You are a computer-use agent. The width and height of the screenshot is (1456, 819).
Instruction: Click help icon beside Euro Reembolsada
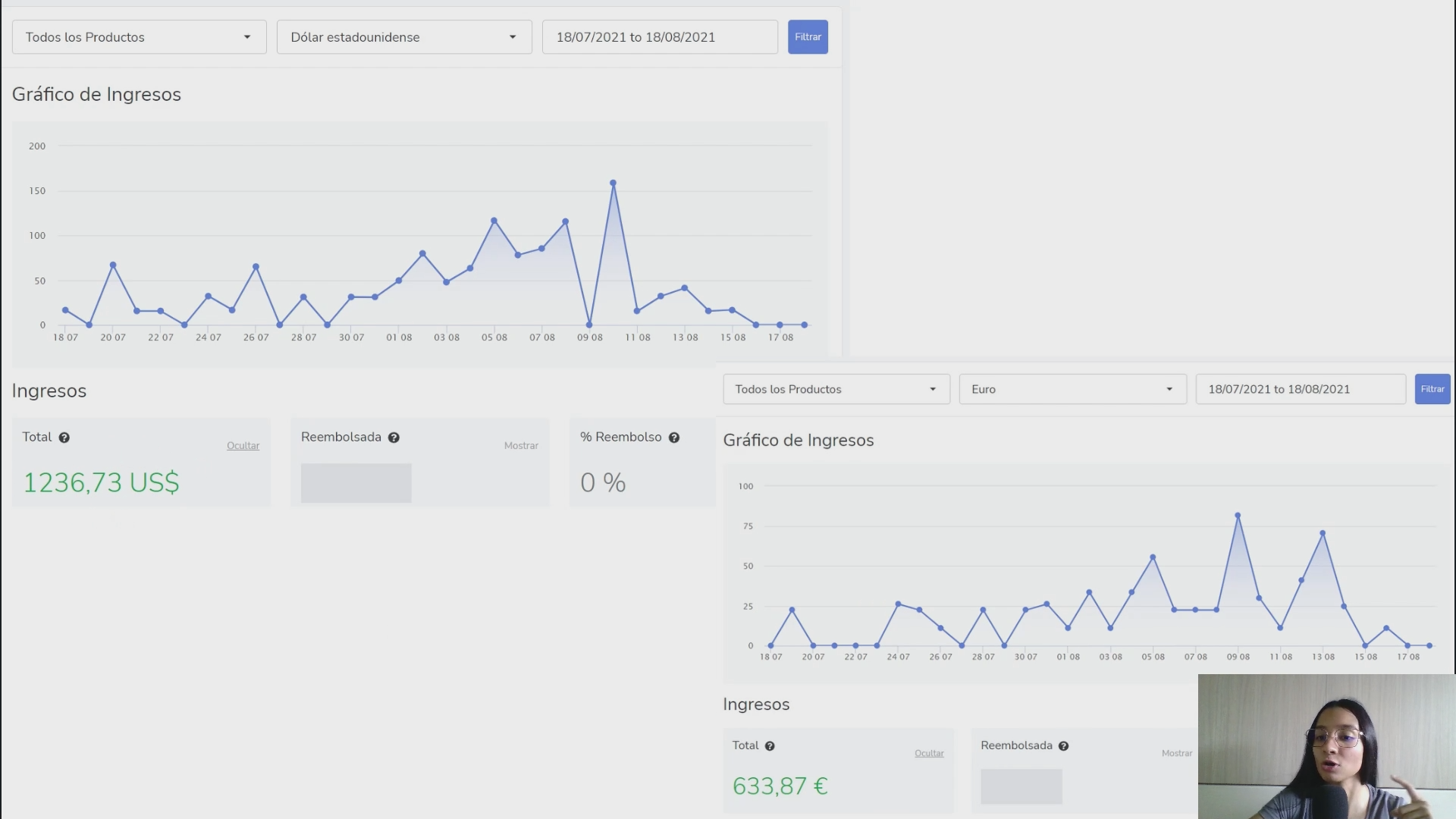click(x=1063, y=746)
